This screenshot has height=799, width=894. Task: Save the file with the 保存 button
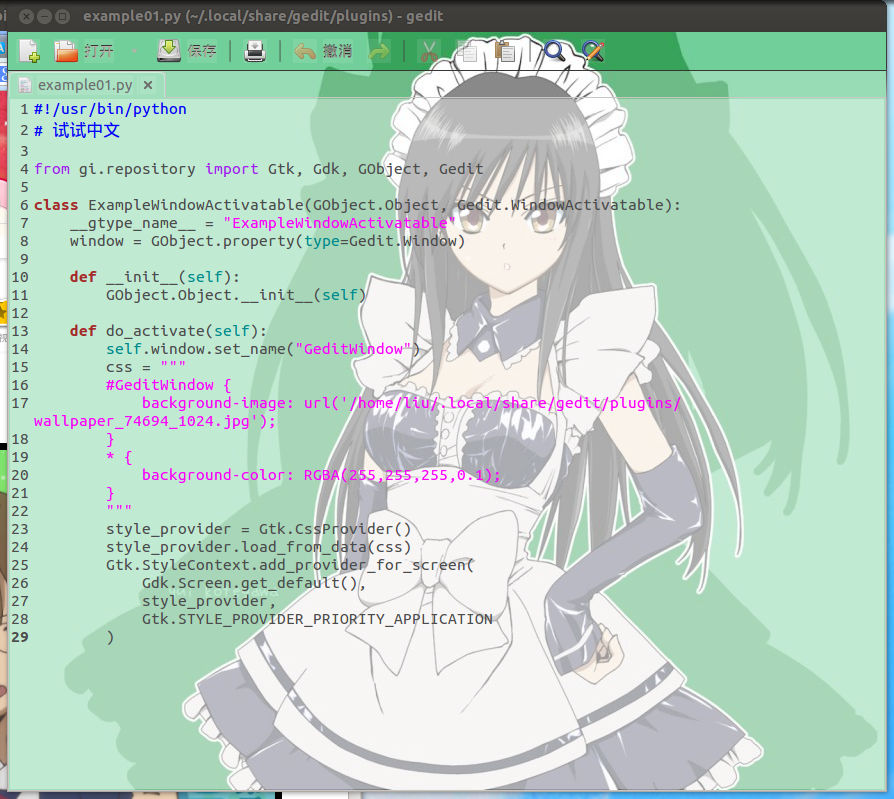[187, 51]
